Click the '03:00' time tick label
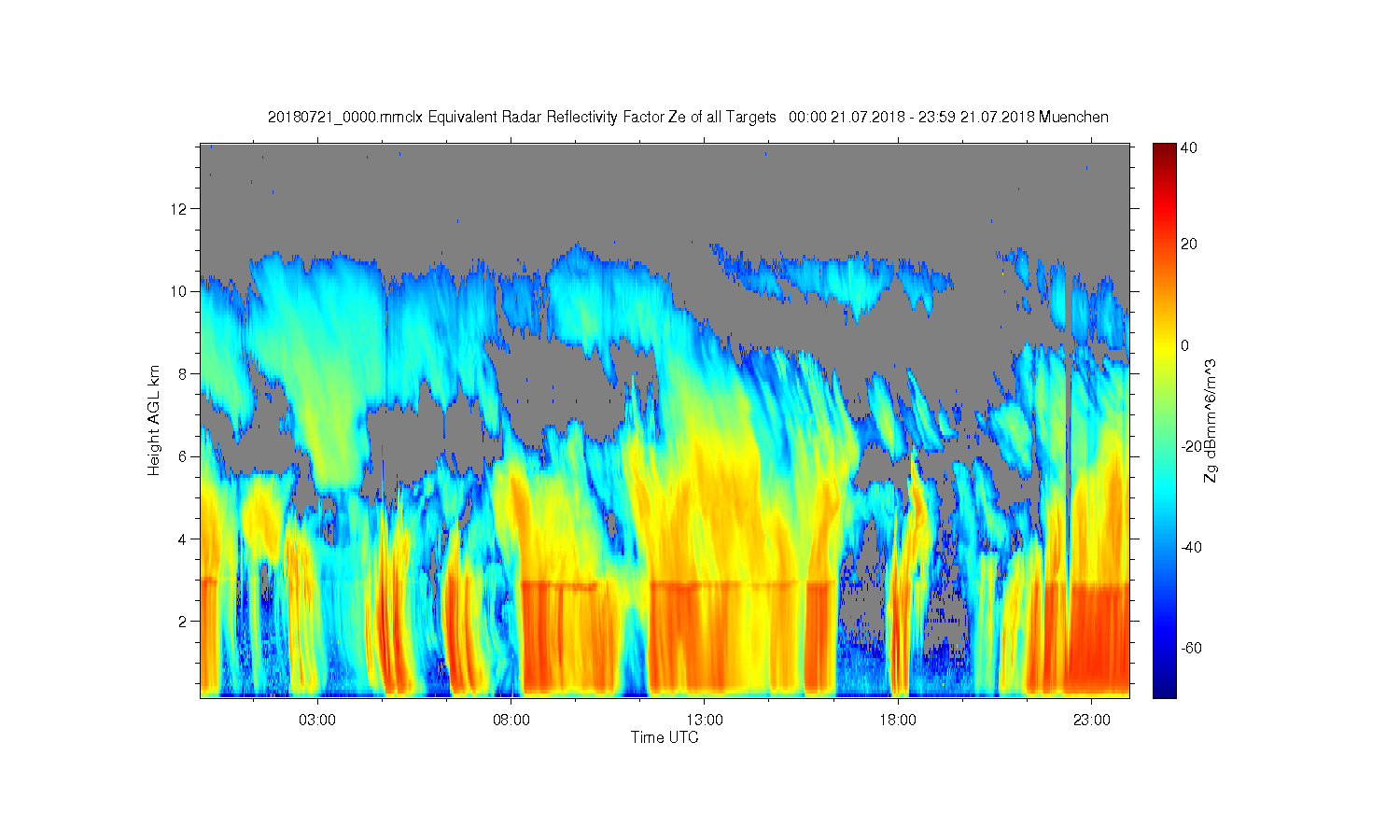1400x840 pixels. 317,721
